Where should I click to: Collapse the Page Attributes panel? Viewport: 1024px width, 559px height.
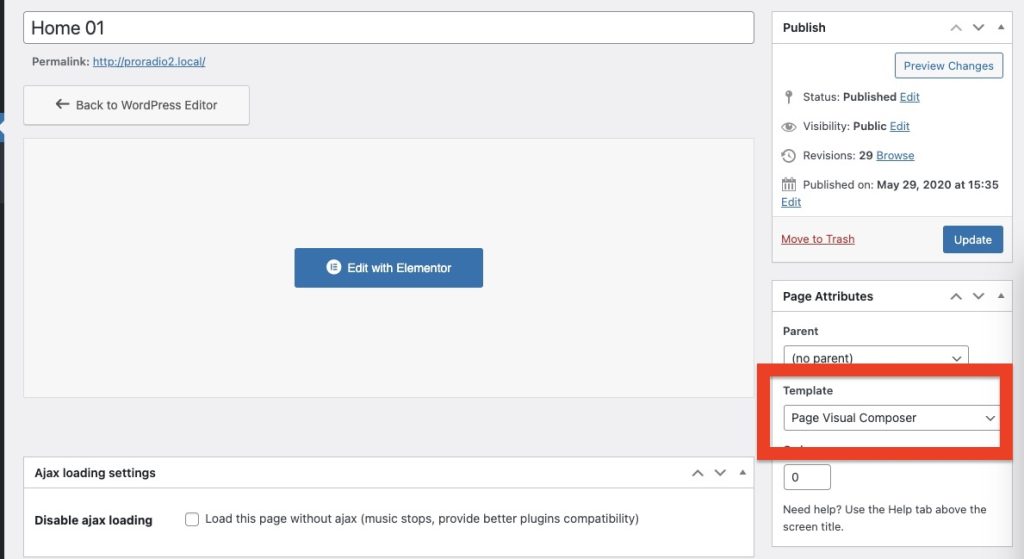pyautogui.click(x=1001, y=297)
